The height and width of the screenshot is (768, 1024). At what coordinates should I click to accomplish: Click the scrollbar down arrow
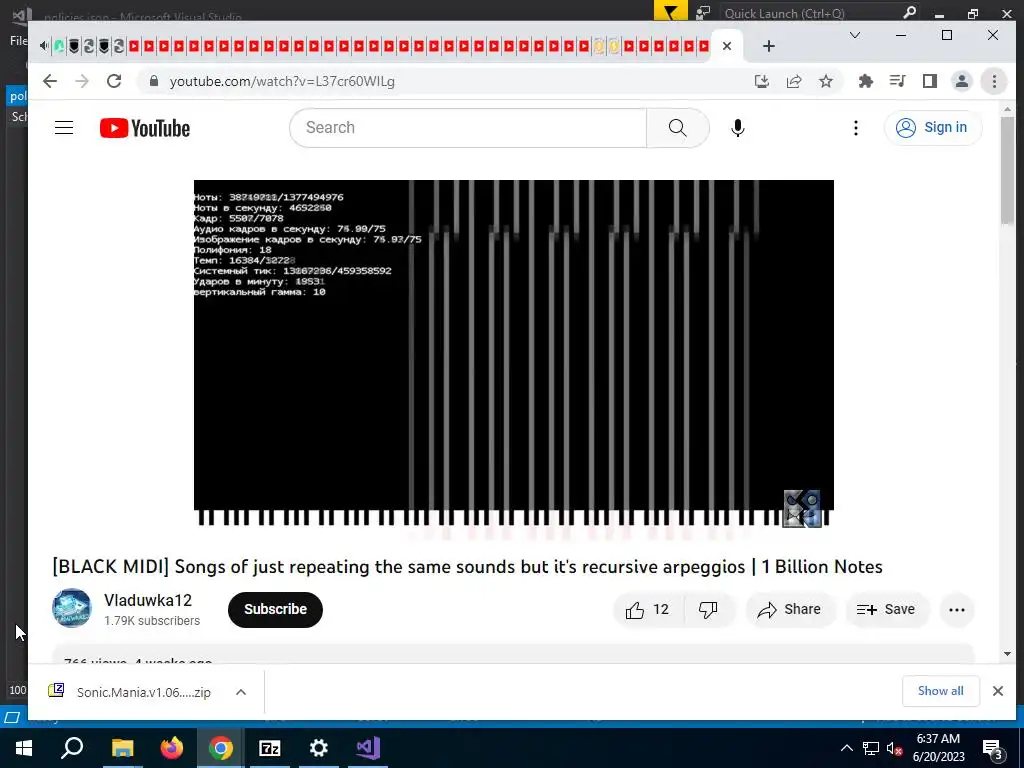point(1007,654)
